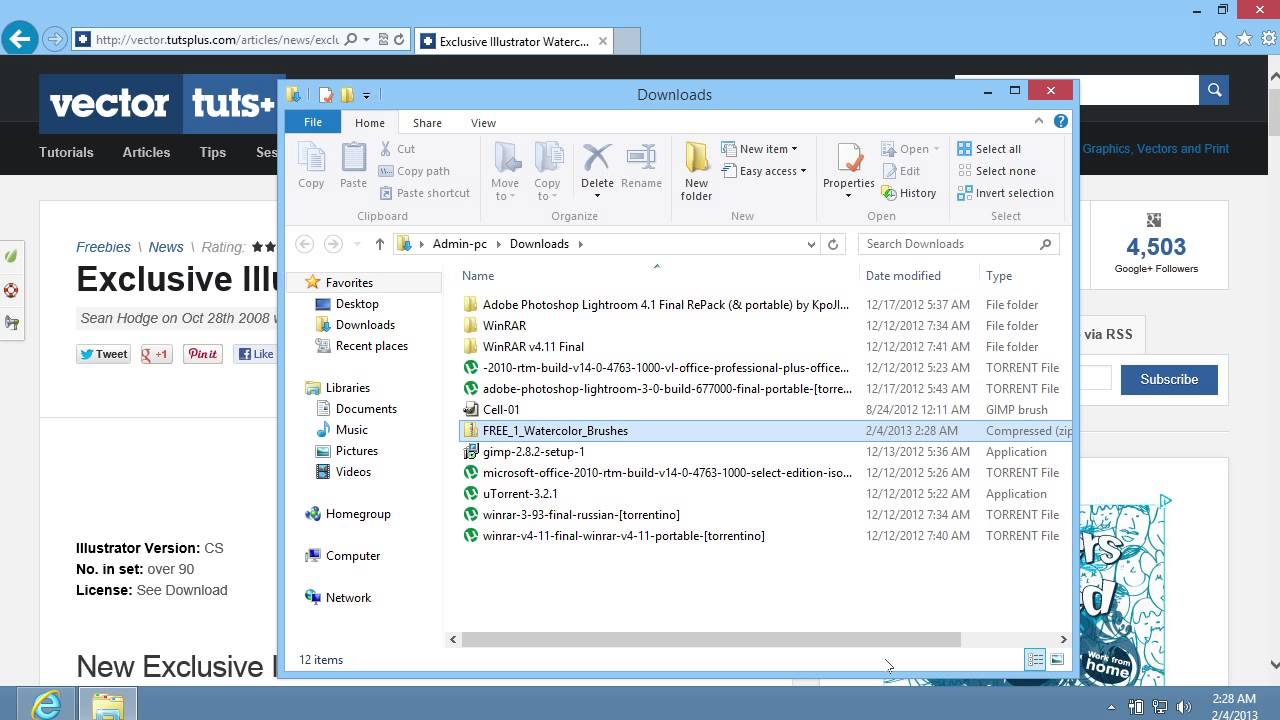1280x720 pixels.
Task: Click the Explorer Back arrow
Action: coord(305,244)
